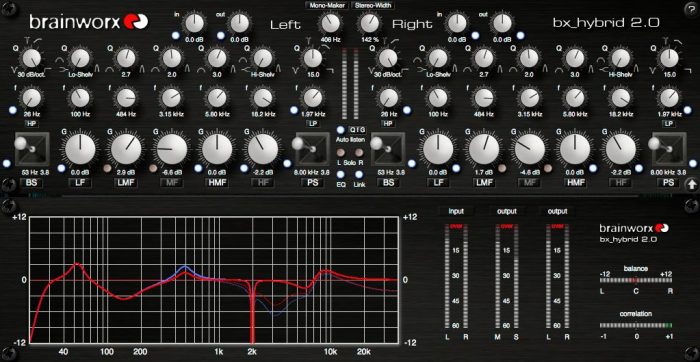Toggle the Auto listen LED
The image size is (700, 362).
(341, 130)
